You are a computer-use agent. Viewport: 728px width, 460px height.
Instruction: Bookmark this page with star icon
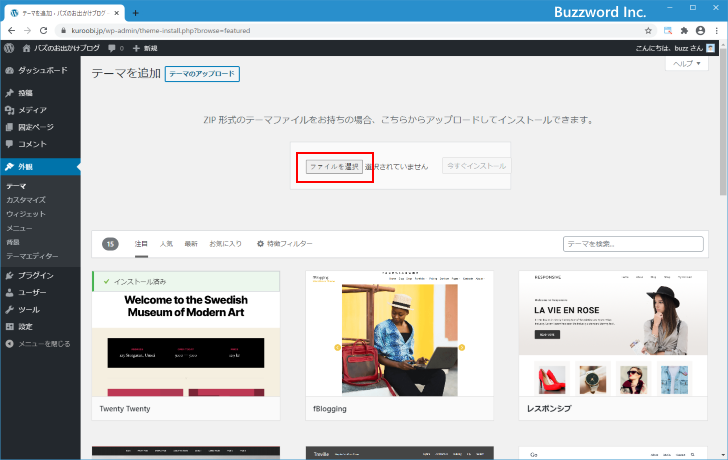tap(648, 31)
